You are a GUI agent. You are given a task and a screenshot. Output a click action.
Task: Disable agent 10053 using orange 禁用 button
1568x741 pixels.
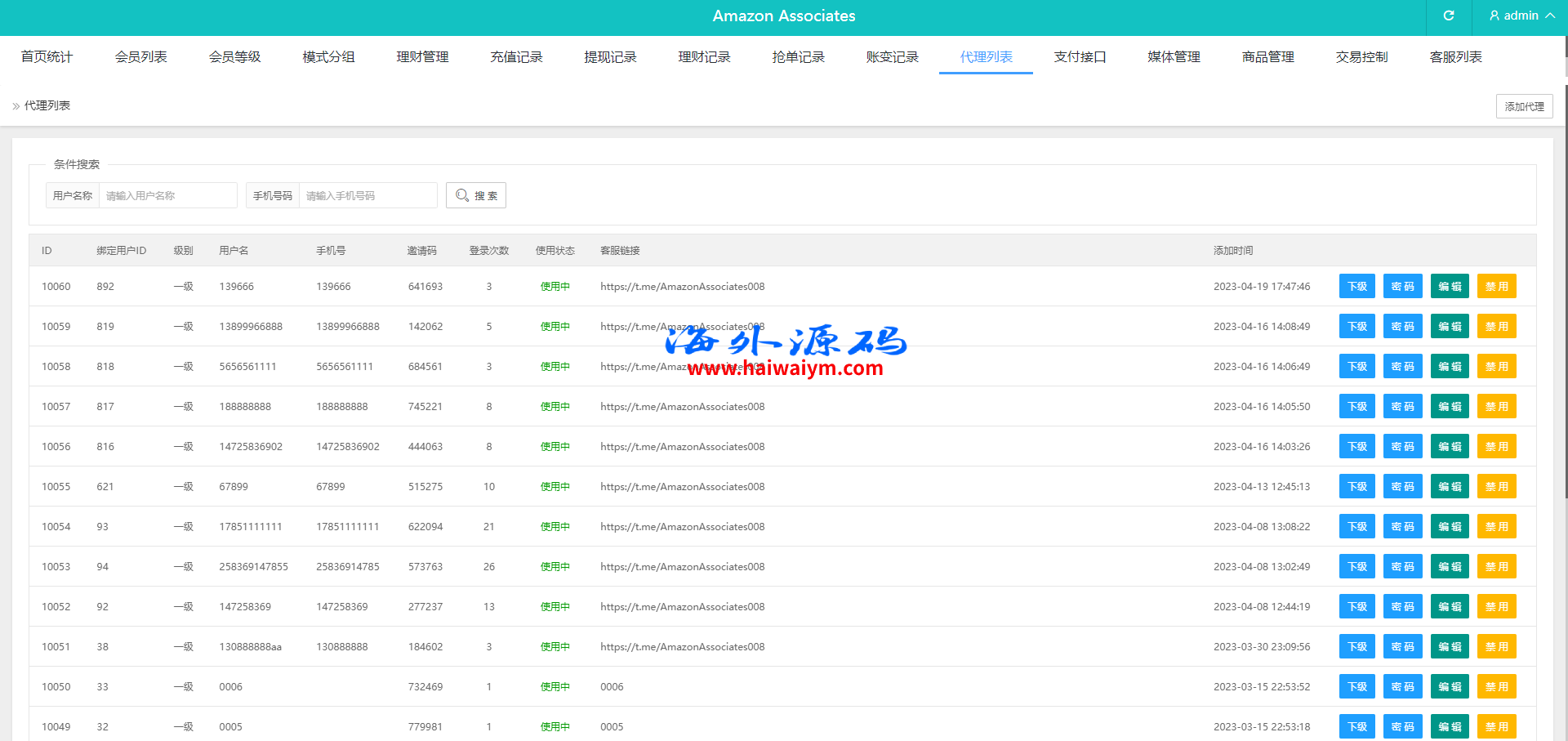(1496, 567)
